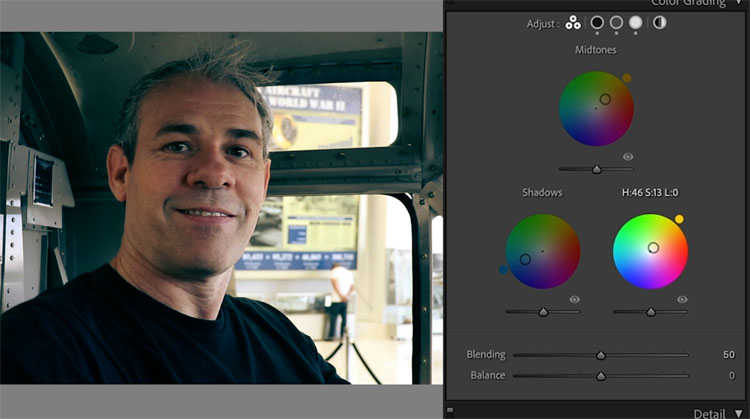The height and width of the screenshot is (419, 750).
Task: Switch to Midtones adjust mode icon
Action: (x=617, y=22)
